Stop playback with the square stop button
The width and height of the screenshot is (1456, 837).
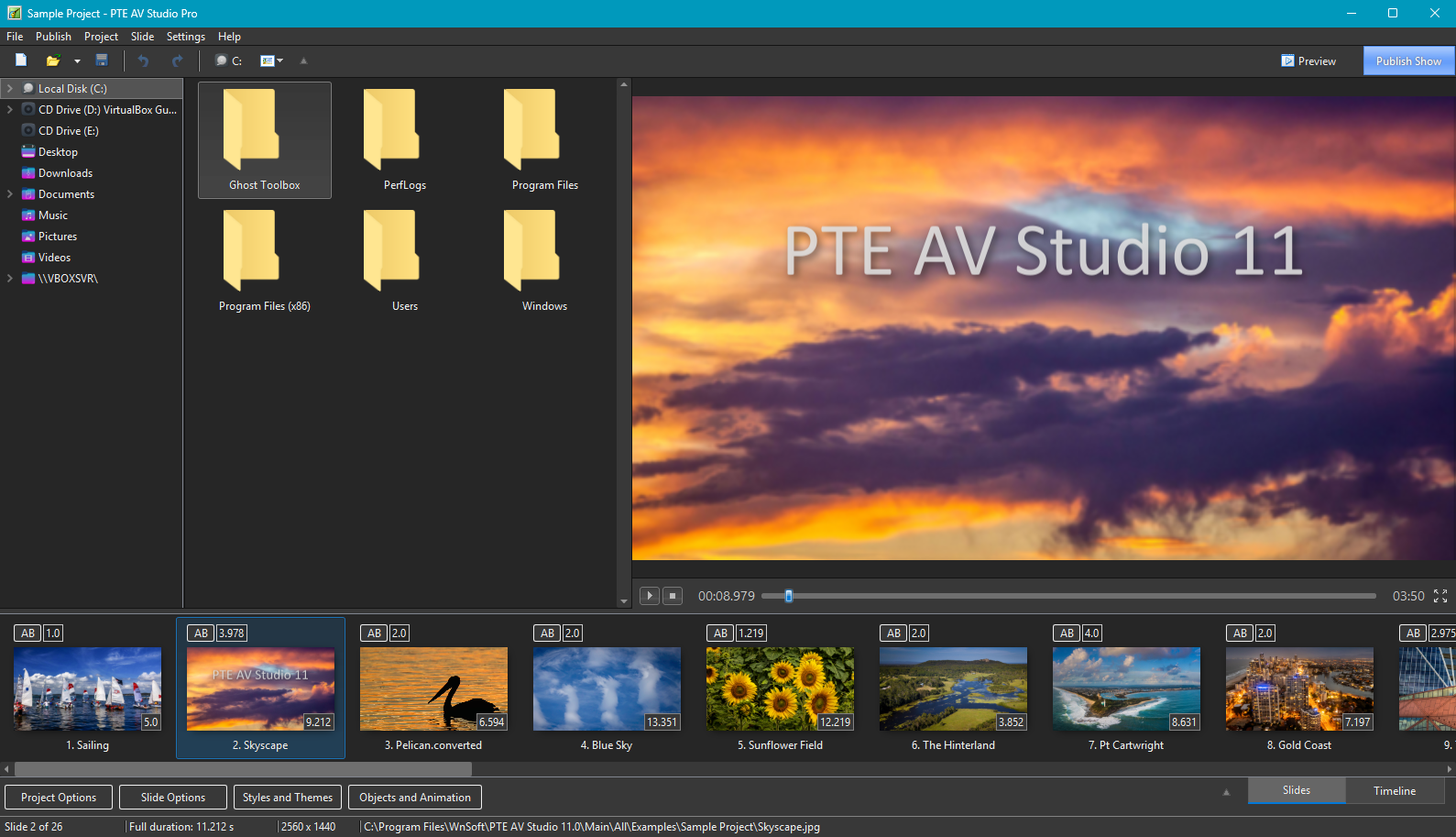point(673,596)
